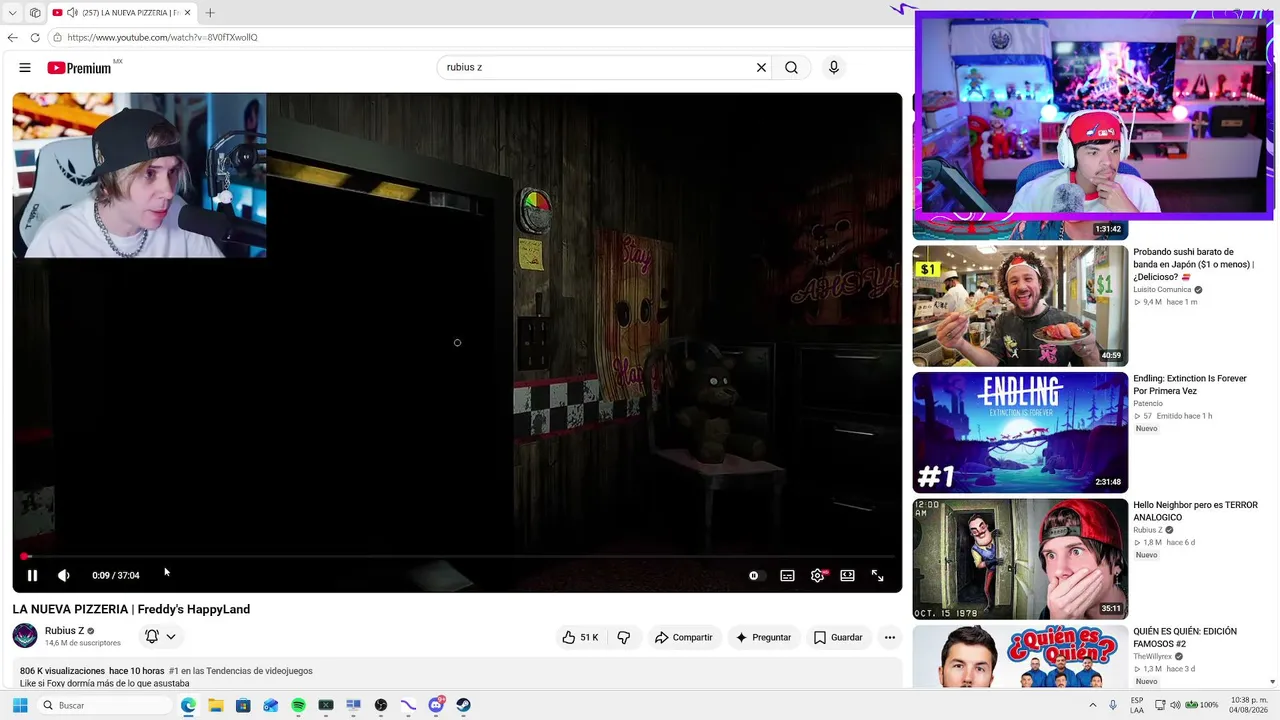Open the Rubius Z channel name link
This screenshot has width=1280, height=720.
64,631
